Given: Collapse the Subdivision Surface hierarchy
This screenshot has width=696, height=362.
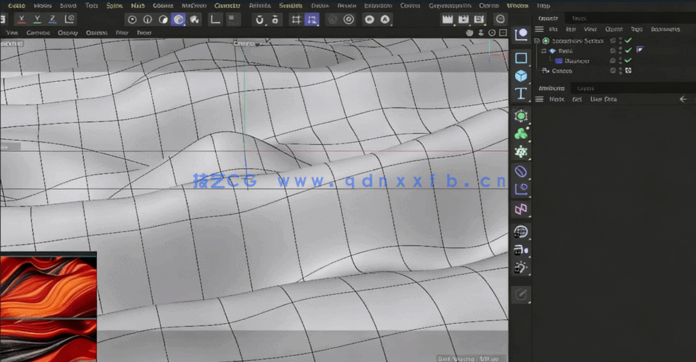Looking at the screenshot, I should coord(537,41).
